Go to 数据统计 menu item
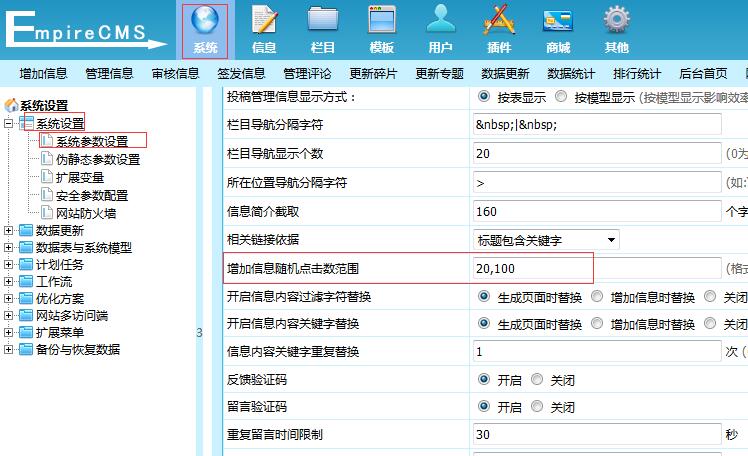The height and width of the screenshot is (456, 748). tap(571, 73)
